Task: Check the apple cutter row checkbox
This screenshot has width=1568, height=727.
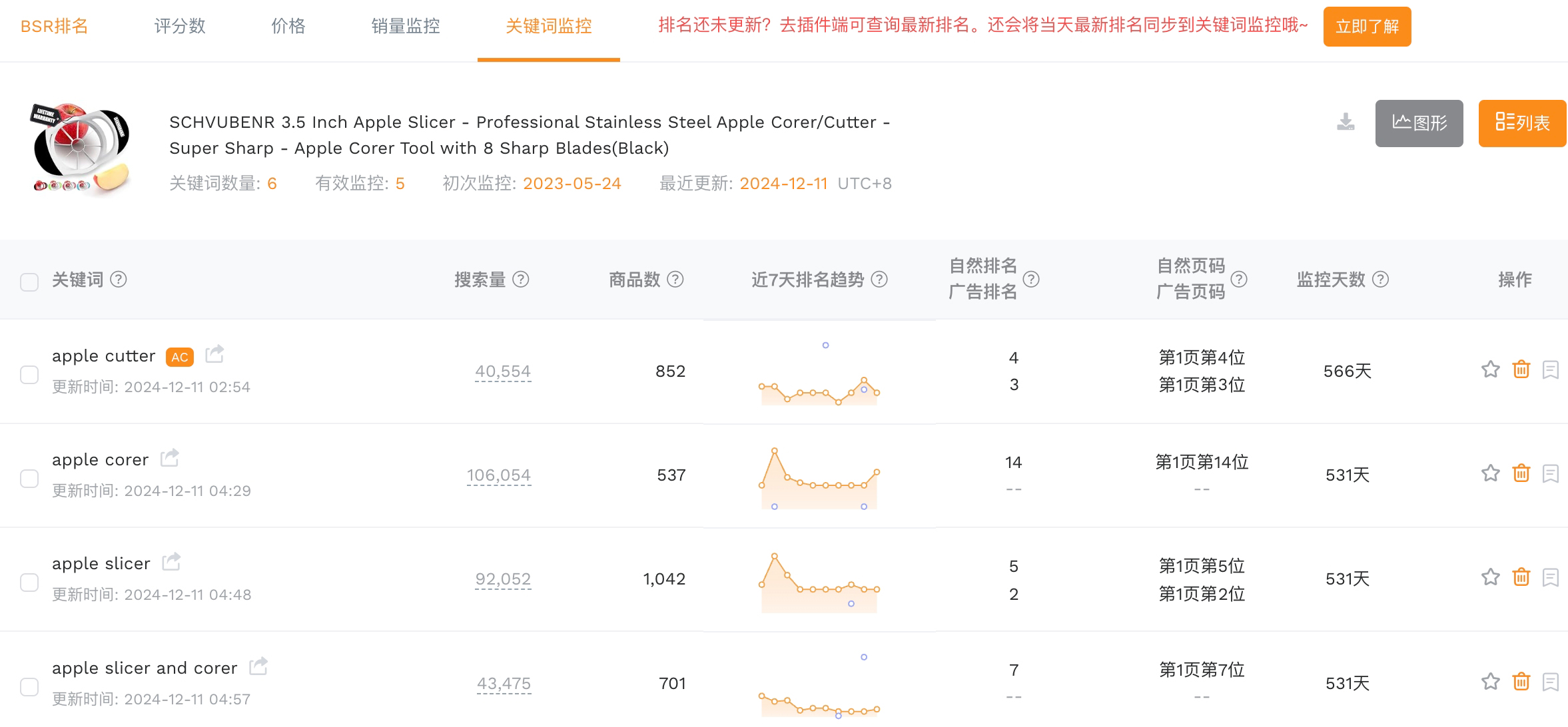Action: coord(29,375)
